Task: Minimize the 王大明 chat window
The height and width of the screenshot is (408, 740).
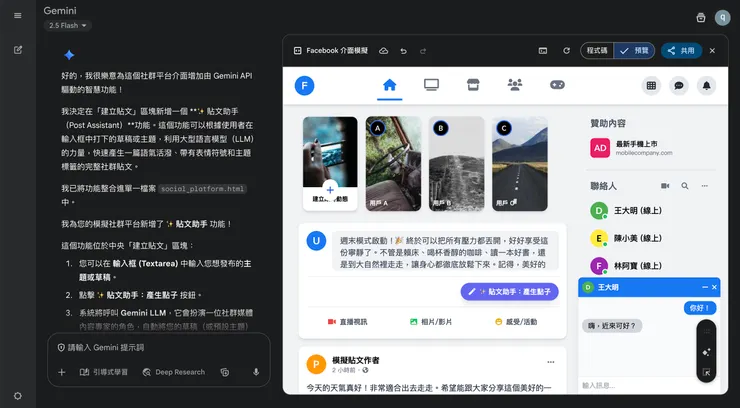Action: [x=705, y=287]
